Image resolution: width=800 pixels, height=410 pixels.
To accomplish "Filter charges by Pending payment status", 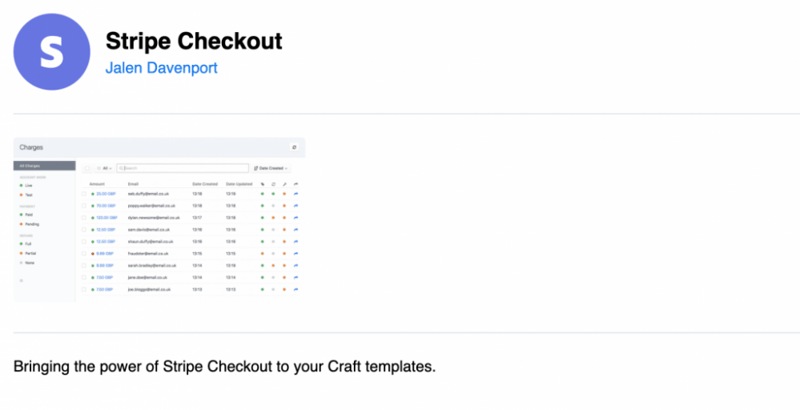I will click(x=30, y=225).
